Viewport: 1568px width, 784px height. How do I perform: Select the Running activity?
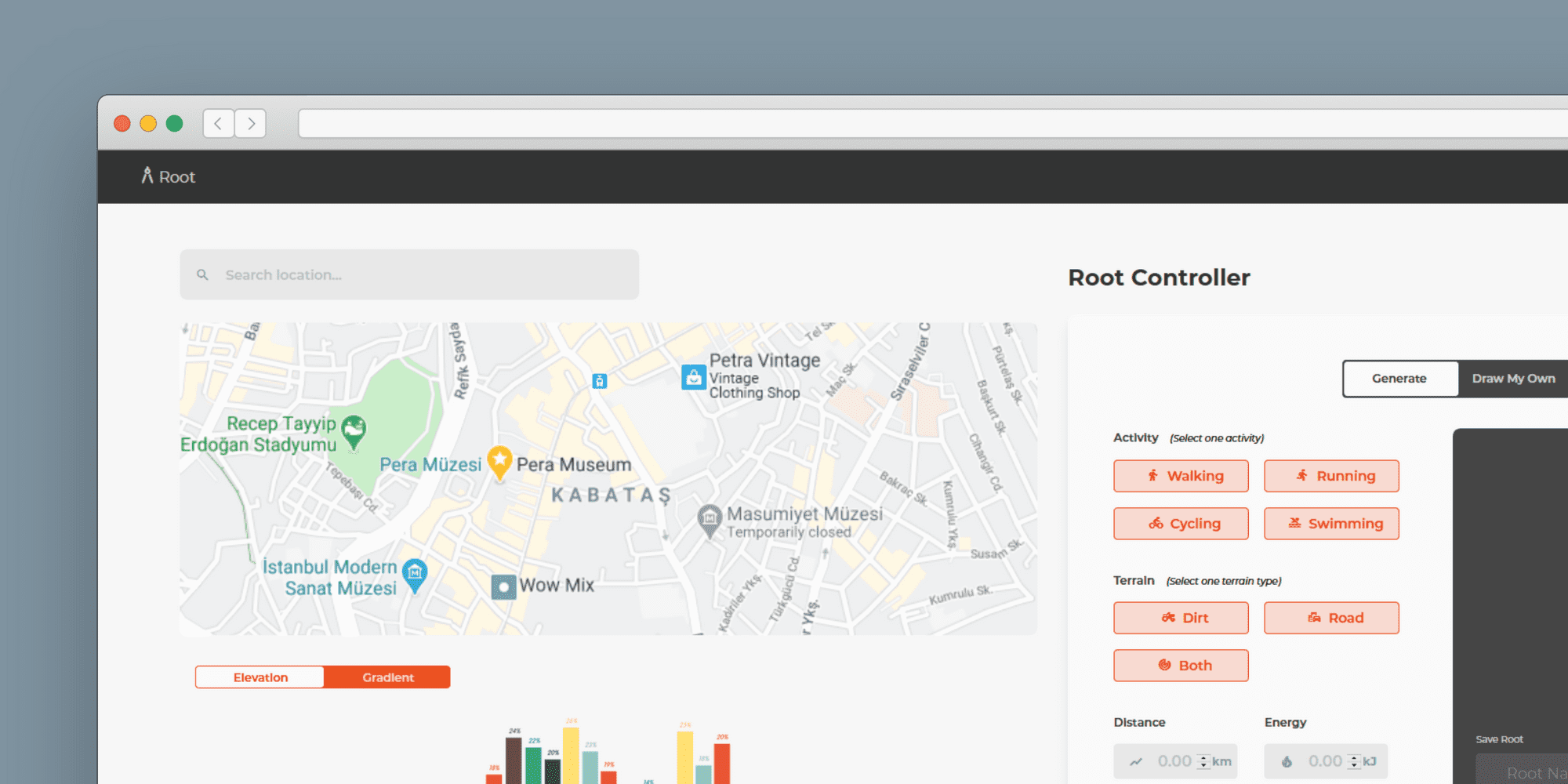[1331, 476]
